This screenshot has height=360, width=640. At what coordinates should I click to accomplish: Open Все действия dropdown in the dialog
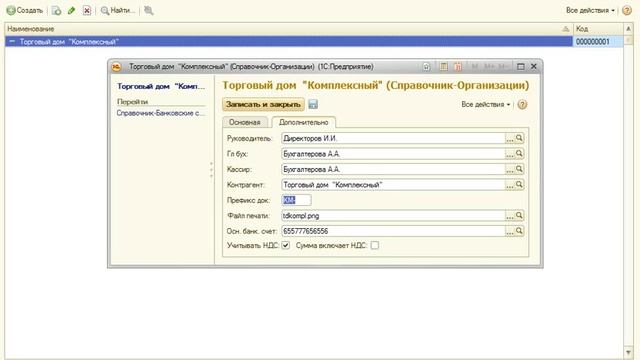click(x=486, y=104)
